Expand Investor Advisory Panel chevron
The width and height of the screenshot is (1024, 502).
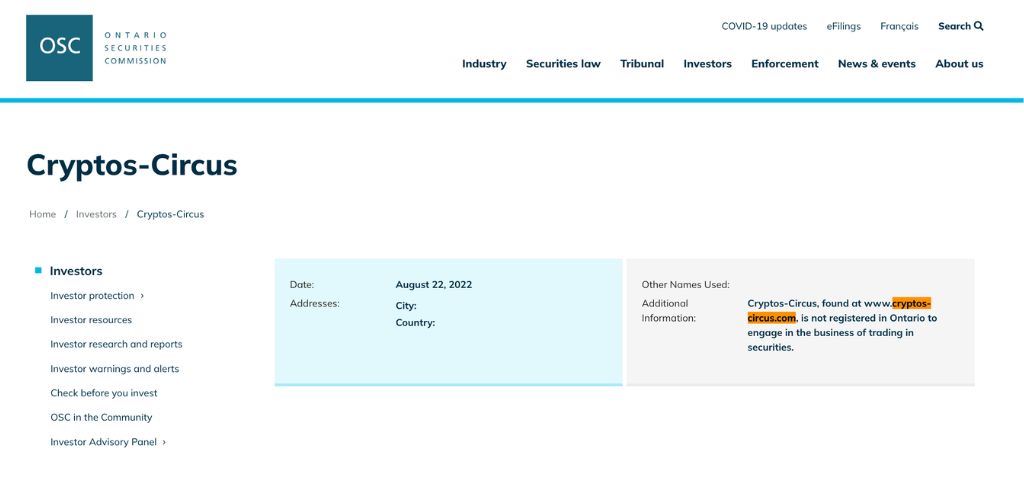tap(165, 442)
